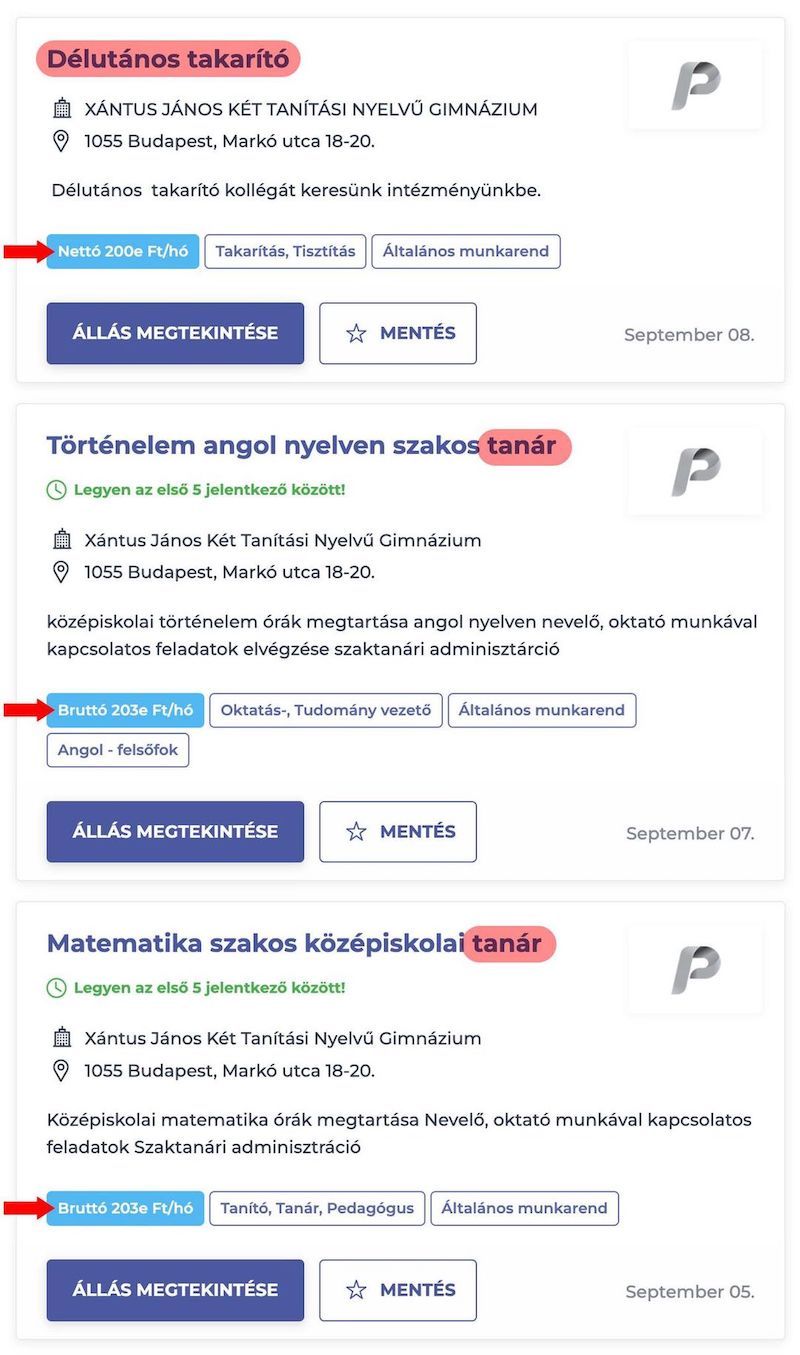The height and width of the screenshot is (1355, 800).
Task: Open the Délutános takarító job title
Action: point(168,60)
